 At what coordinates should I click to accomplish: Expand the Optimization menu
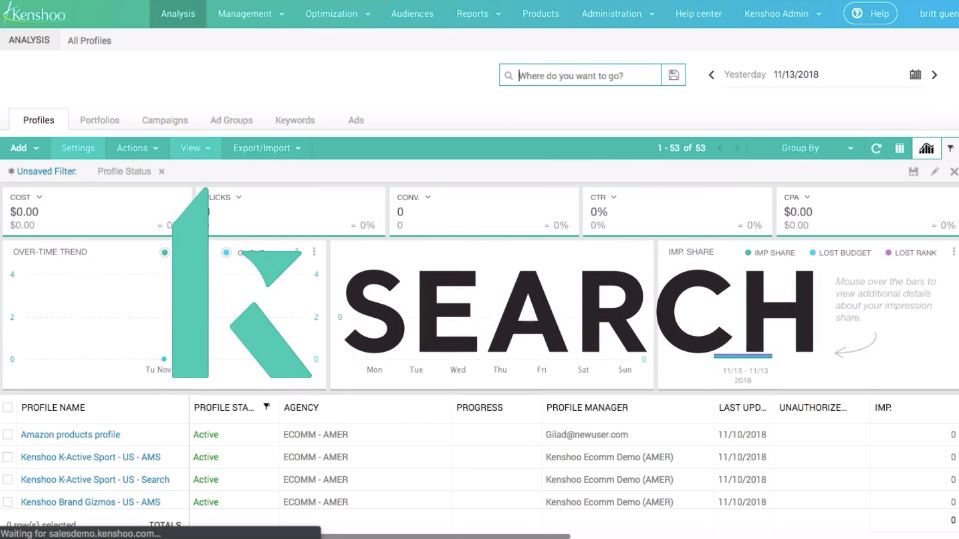tap(338, 13)
